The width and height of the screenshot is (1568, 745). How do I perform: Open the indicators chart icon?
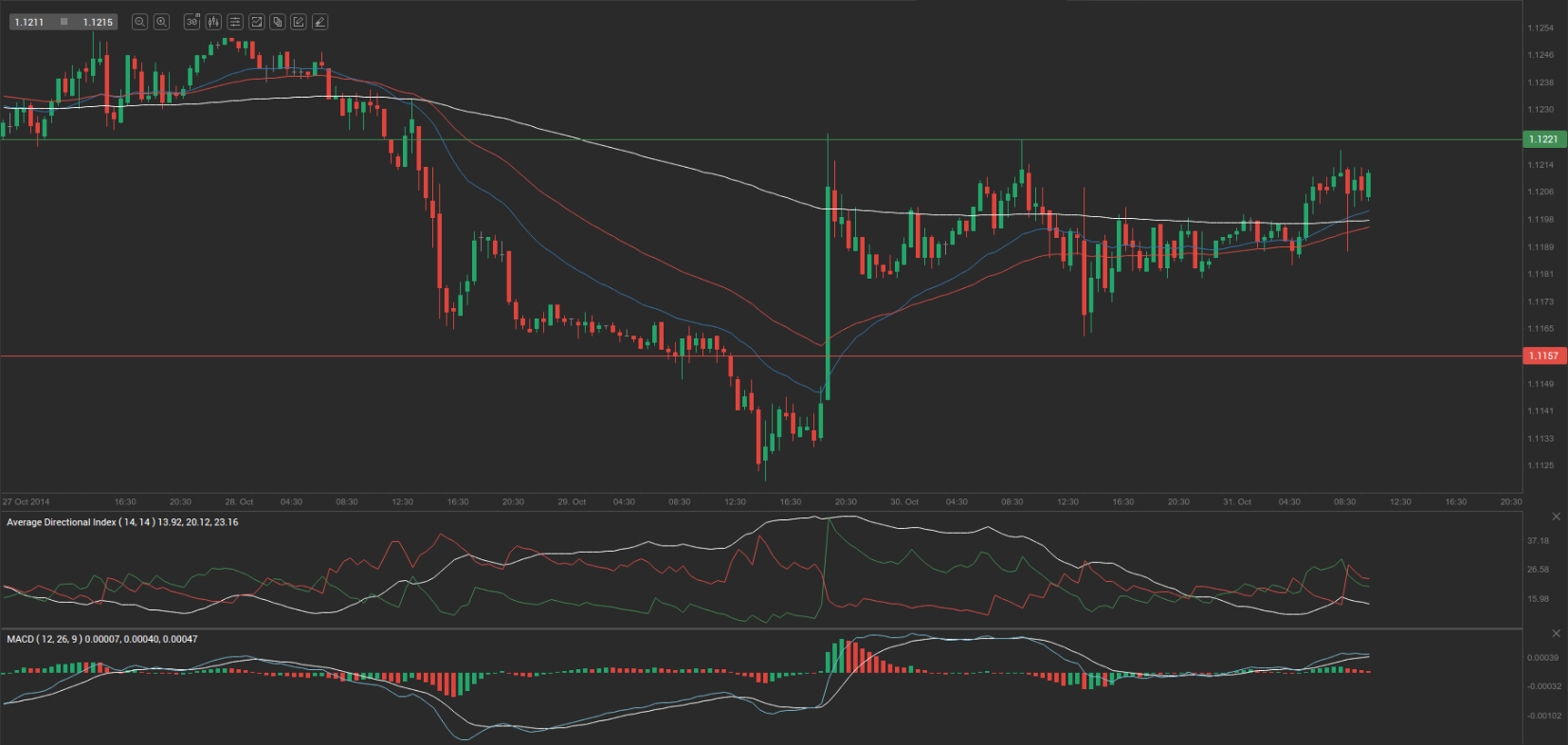pyautogui.click(x=256, y=22)
